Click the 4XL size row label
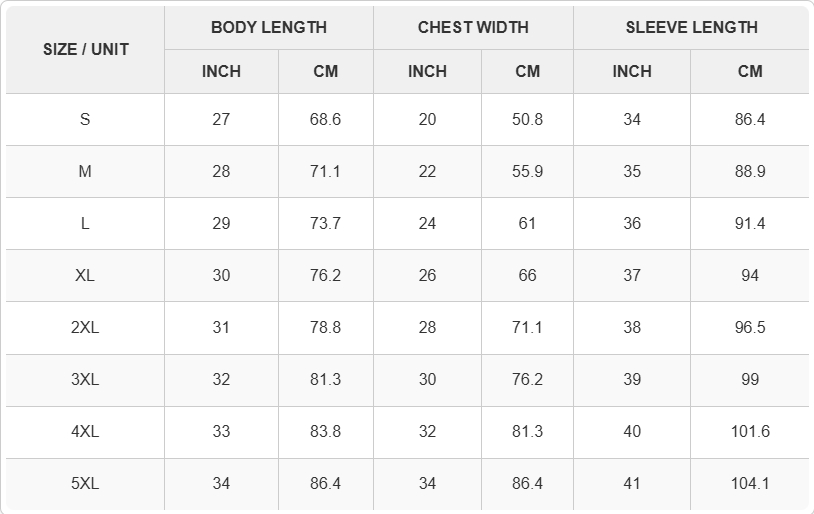 [x=85, y=432]
